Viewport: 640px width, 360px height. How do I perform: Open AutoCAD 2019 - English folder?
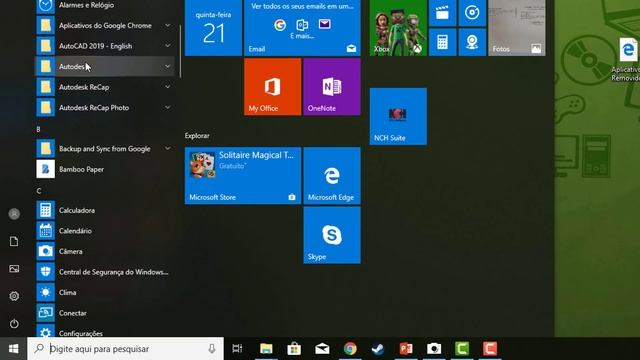105,46
